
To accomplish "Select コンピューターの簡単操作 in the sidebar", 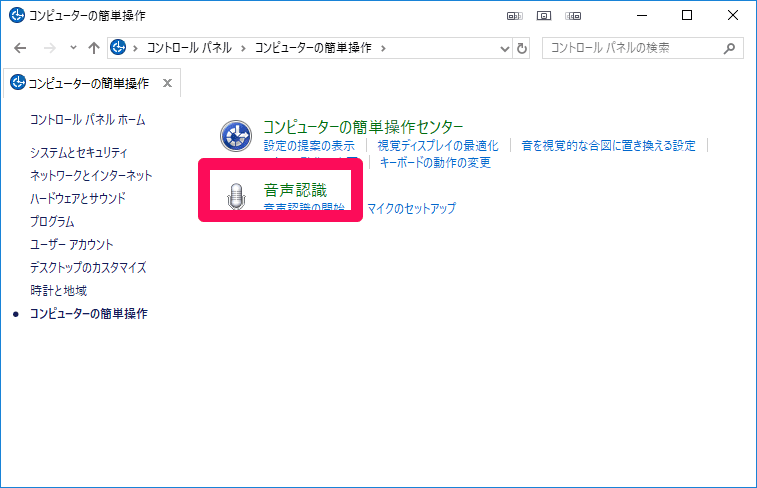I will click(x=88, y=313).
